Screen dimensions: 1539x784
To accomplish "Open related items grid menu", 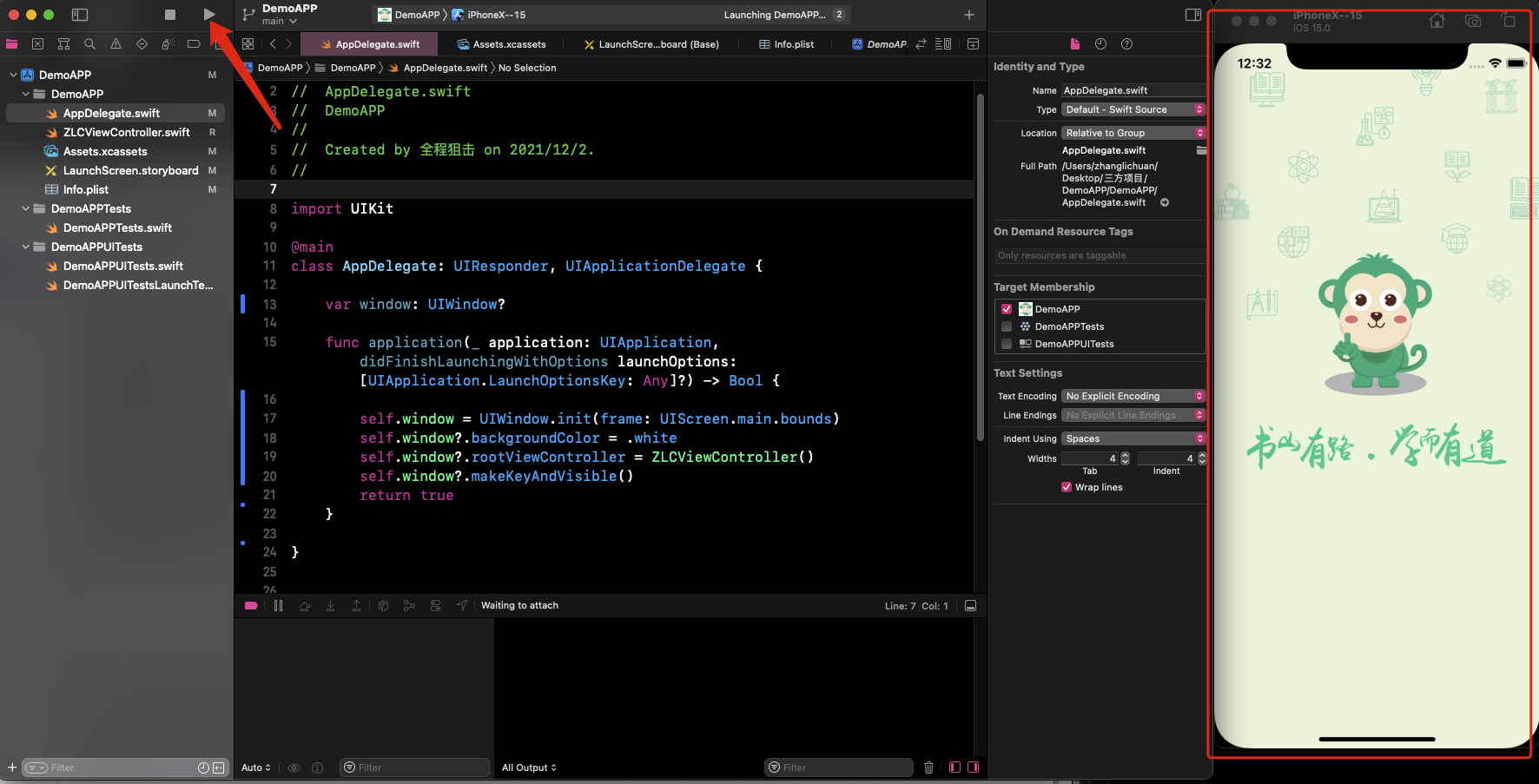I will click(x=248, y=44).
